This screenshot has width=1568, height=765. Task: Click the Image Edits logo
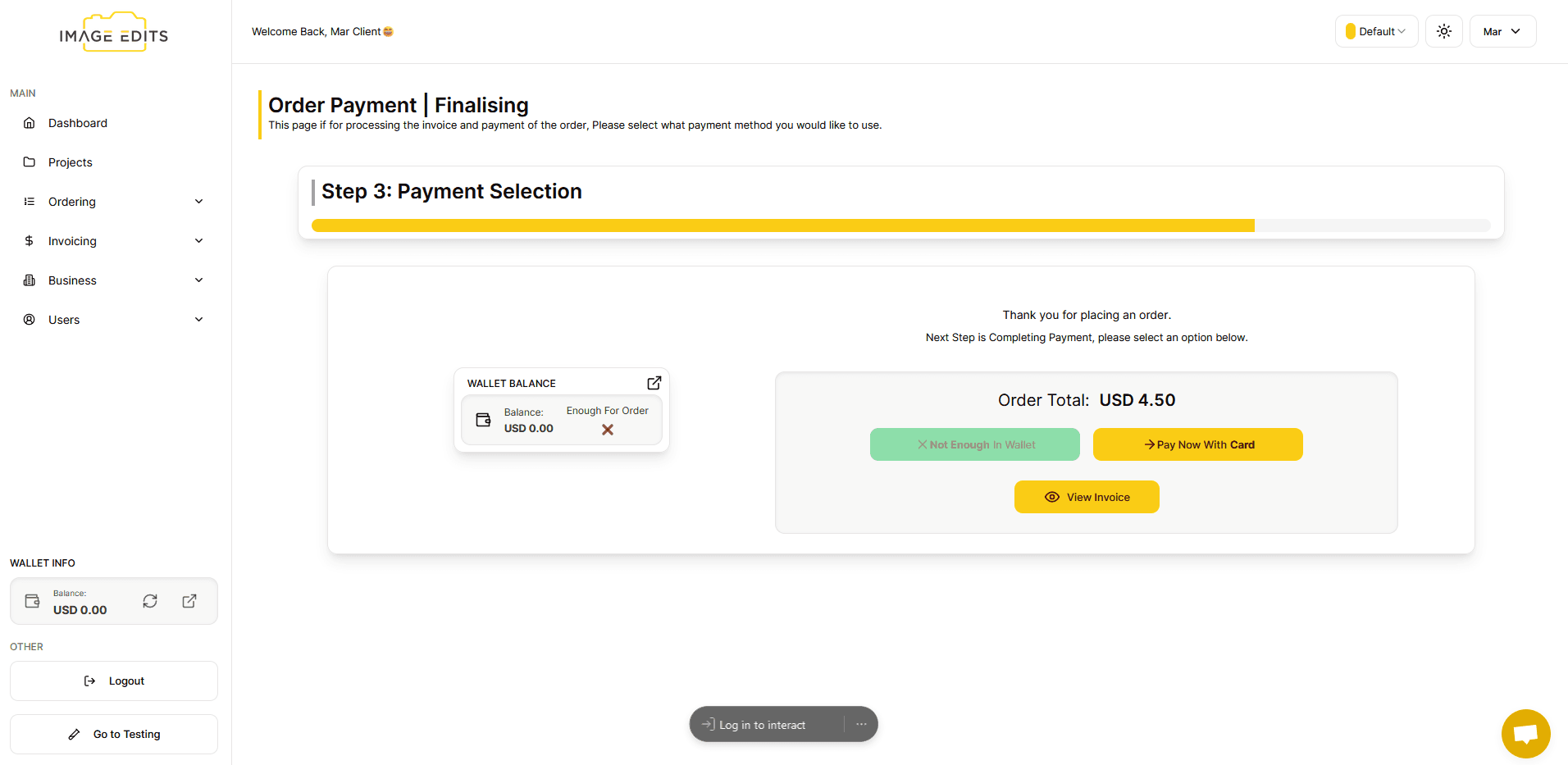(114, 33)
